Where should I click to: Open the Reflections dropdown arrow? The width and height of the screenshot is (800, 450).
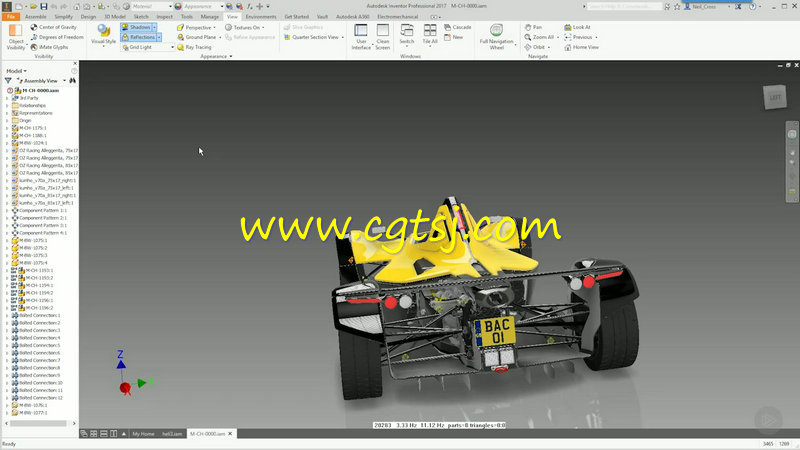pos(159,37)
